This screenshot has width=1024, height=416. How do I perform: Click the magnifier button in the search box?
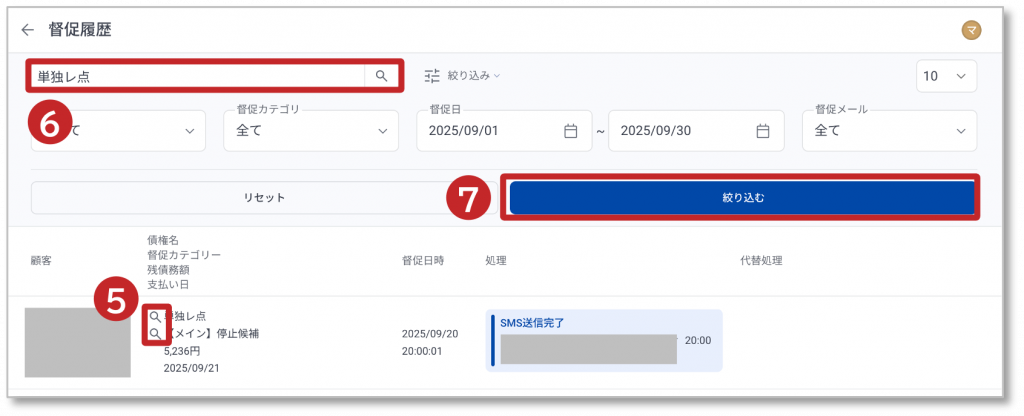point(381,75)
